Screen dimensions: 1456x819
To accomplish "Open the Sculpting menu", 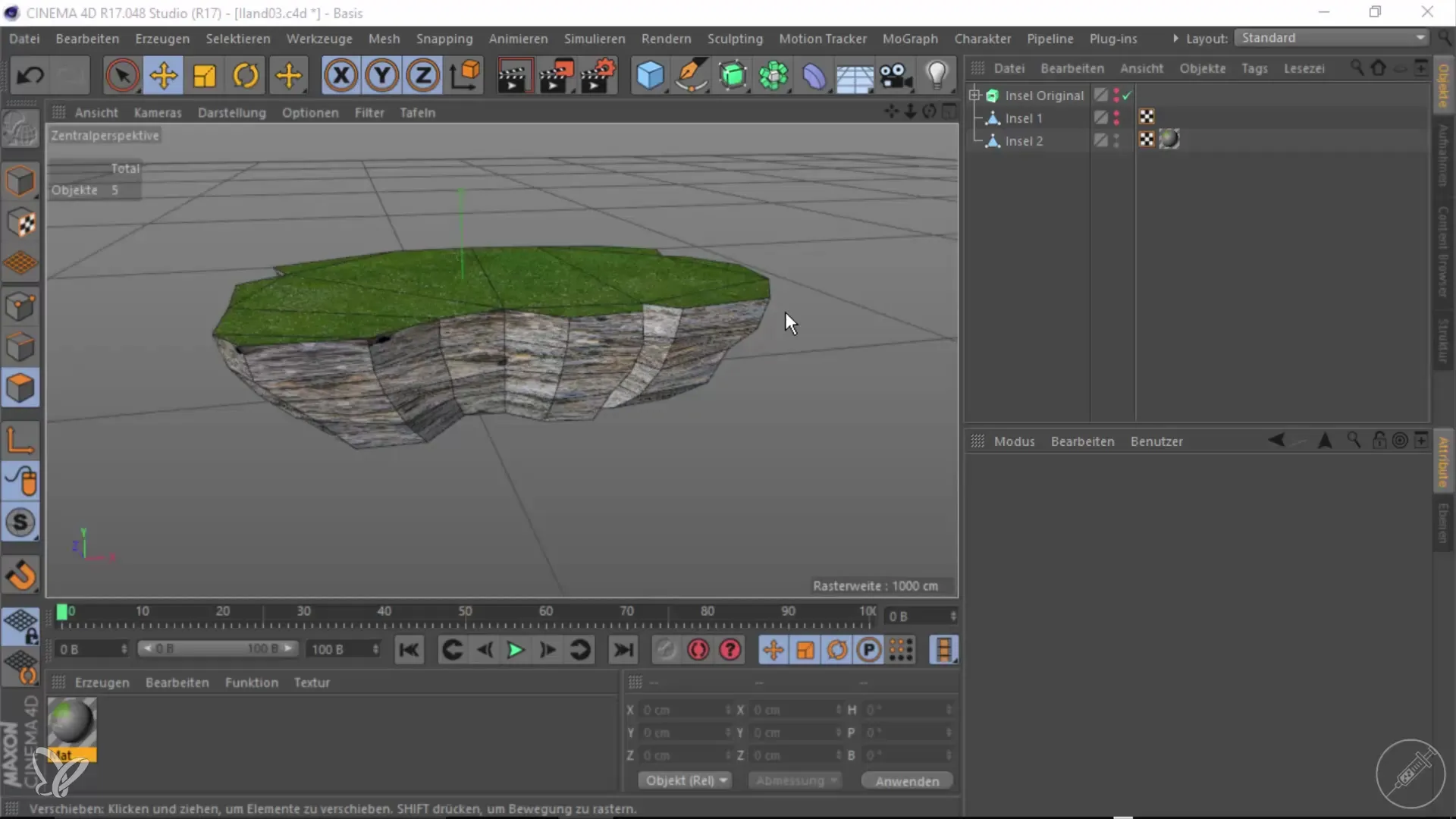I will tap(735, 39).
